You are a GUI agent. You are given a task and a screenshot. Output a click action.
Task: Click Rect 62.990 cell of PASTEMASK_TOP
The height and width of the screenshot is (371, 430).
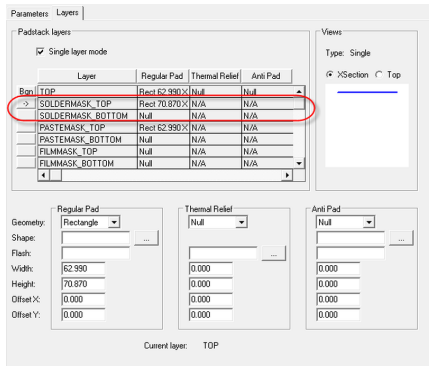(x=163, y=128)
